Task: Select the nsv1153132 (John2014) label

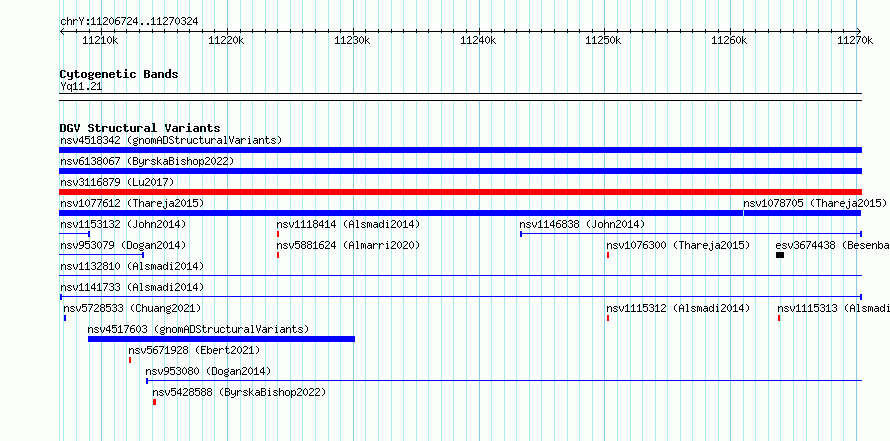Action: 123,224
